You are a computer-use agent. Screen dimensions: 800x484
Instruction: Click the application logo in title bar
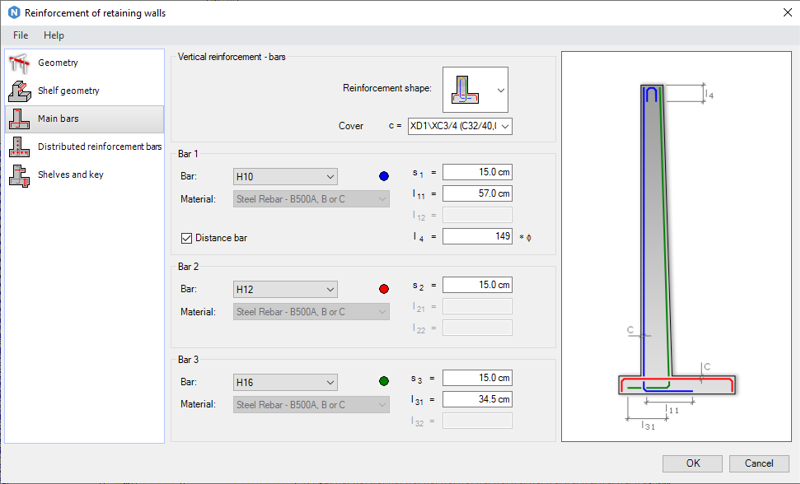point(12,12)
